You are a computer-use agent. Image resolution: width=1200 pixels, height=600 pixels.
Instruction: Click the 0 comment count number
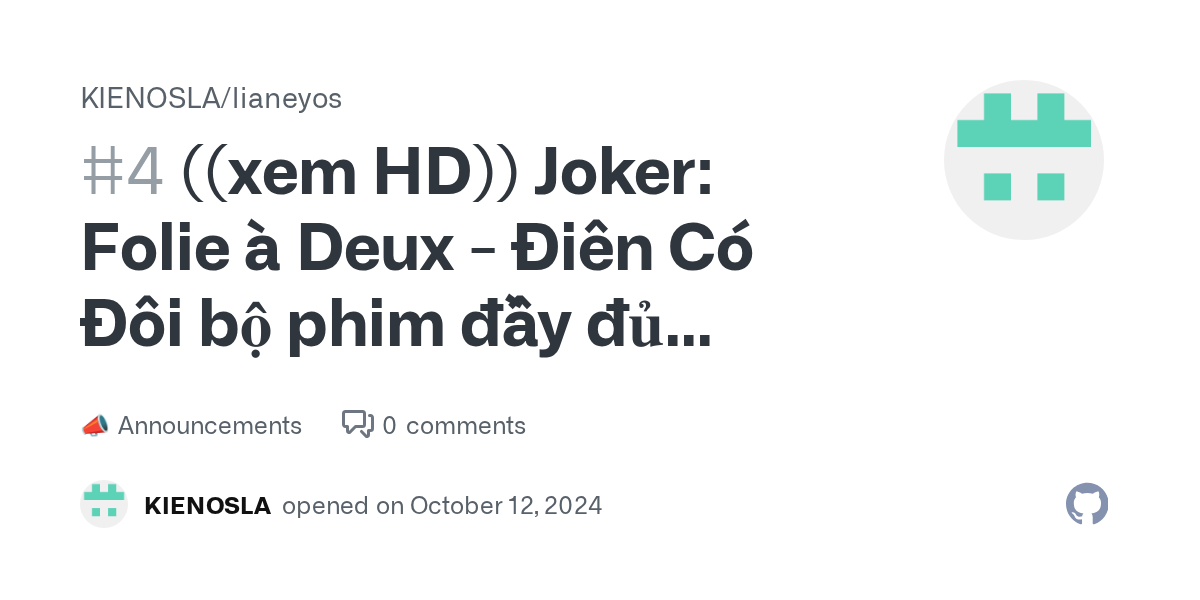click(x=389, y=426)
